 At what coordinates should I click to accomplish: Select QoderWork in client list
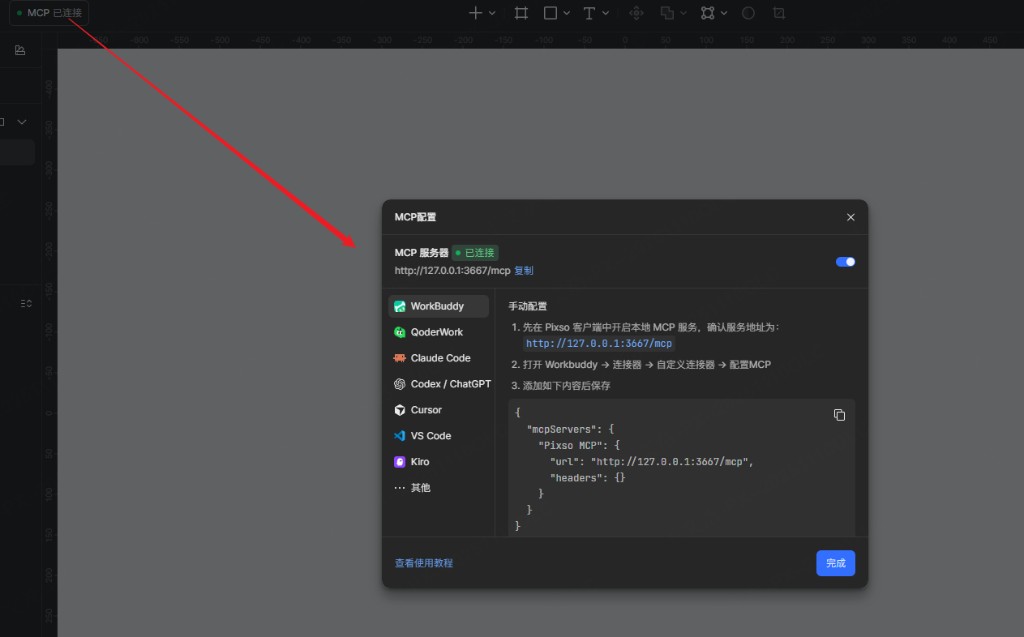click(438, 332)
